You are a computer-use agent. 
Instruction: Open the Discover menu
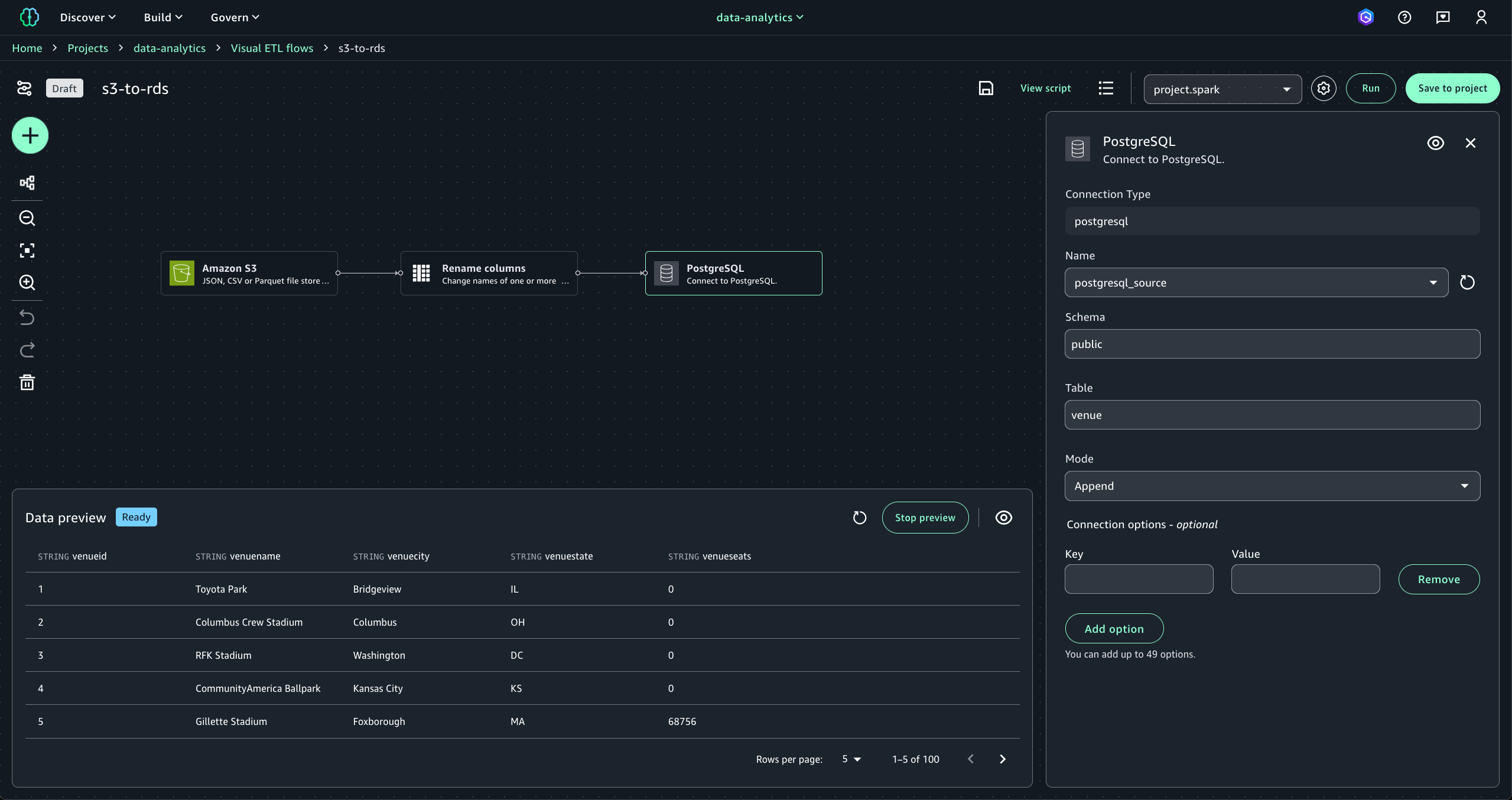pos(87,17)
